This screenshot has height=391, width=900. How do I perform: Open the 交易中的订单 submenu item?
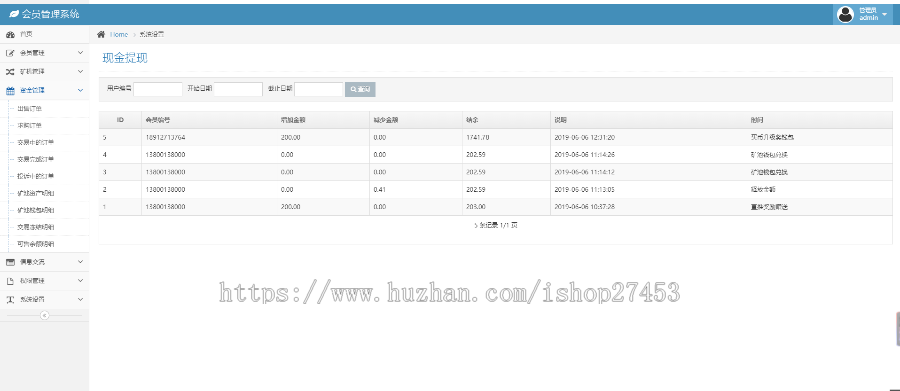click(x=36, y=142)
